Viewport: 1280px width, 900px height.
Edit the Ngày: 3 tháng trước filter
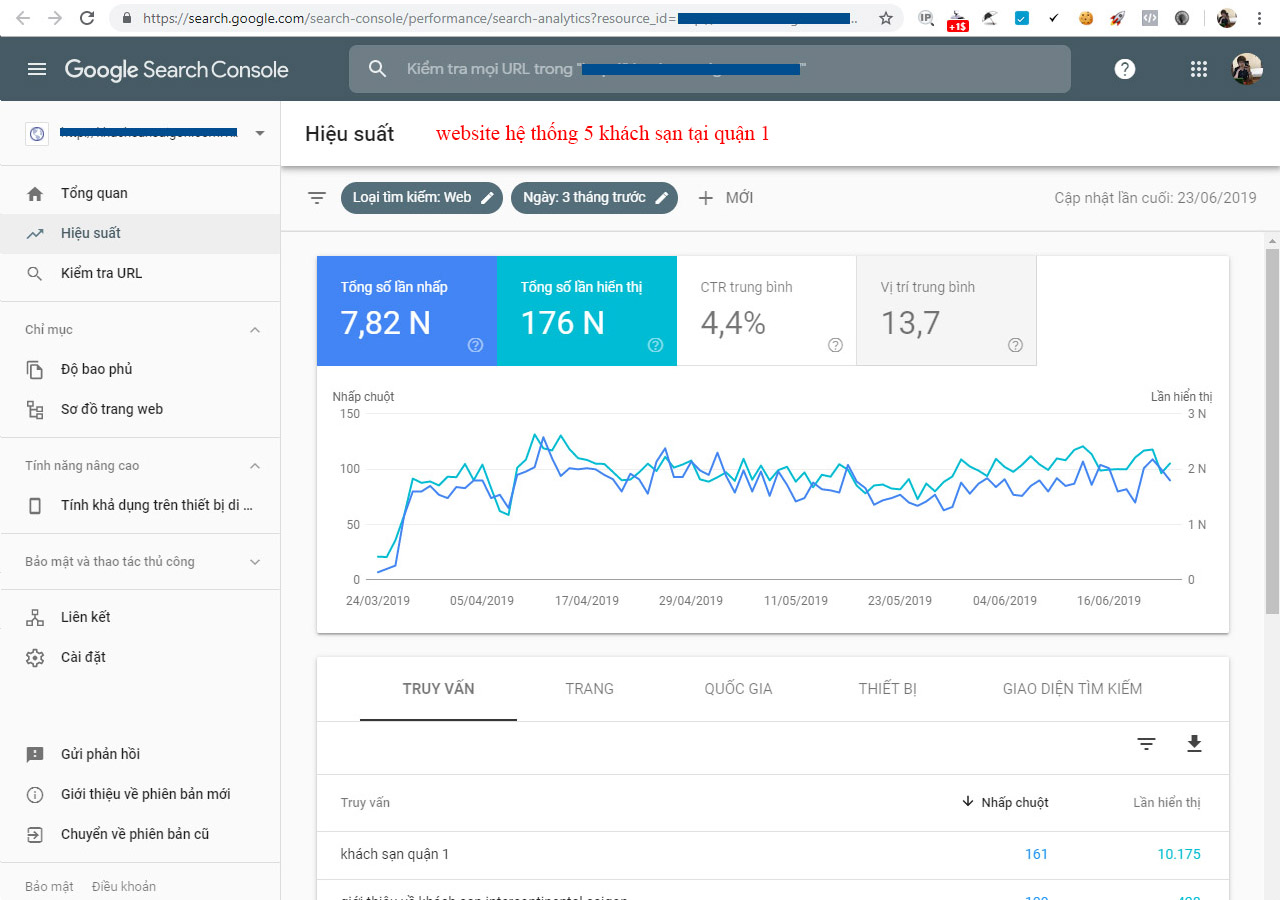[x=594, y=198]
